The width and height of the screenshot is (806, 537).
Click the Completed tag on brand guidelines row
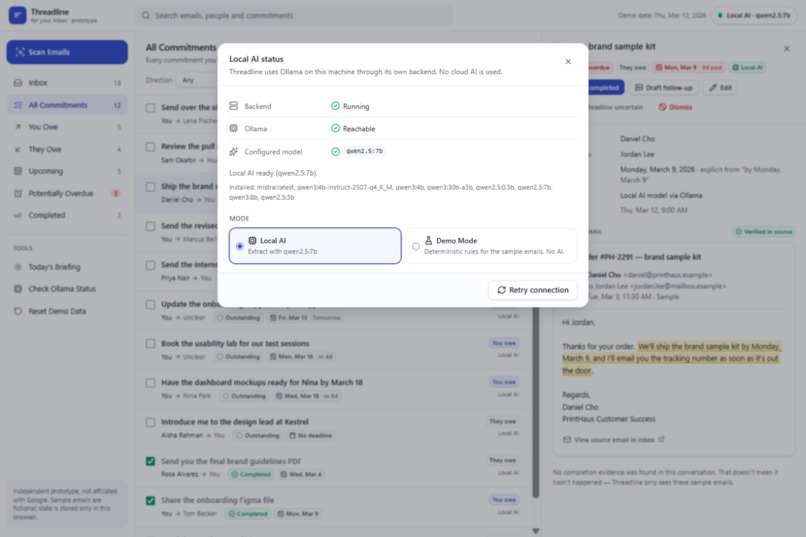pyautogui.click(x=250, y=475)
